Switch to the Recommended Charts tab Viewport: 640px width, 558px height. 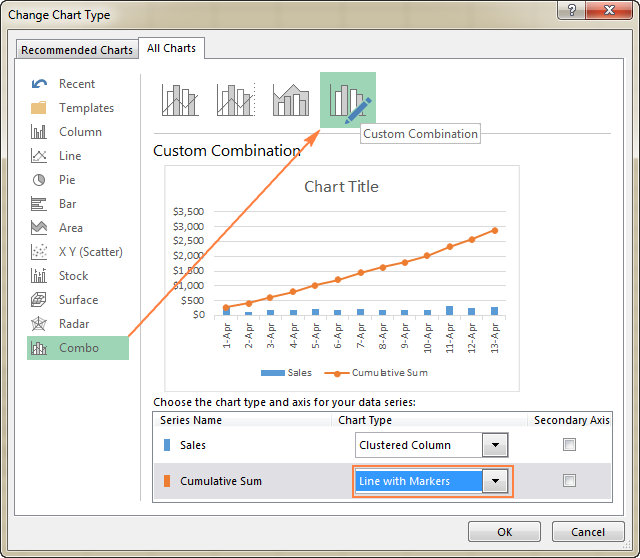pos(77,50)
